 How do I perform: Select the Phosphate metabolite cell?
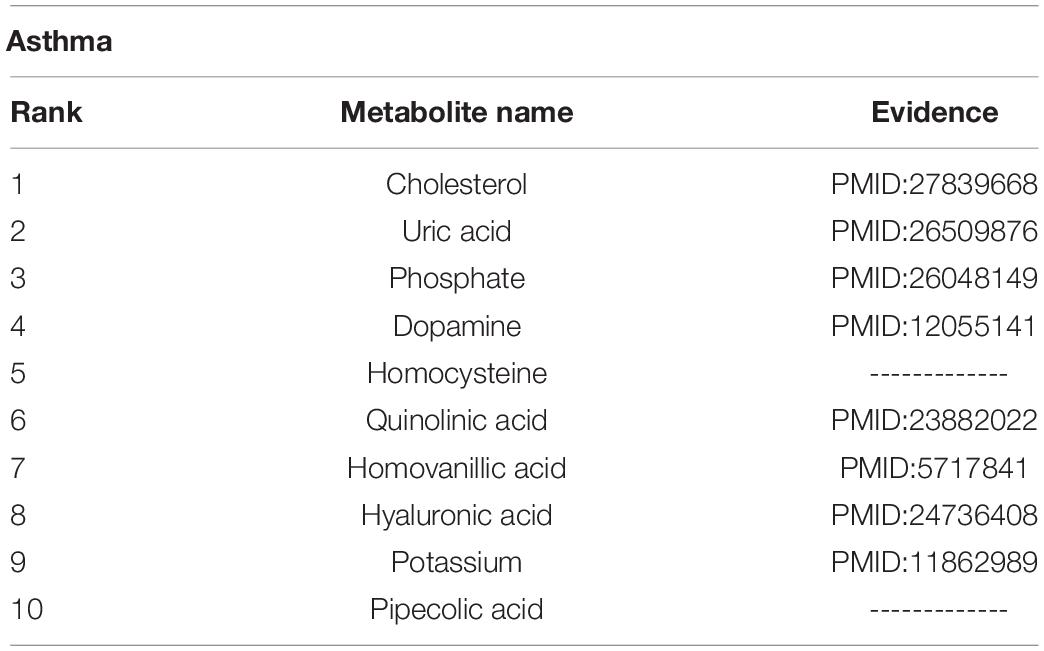456,278
